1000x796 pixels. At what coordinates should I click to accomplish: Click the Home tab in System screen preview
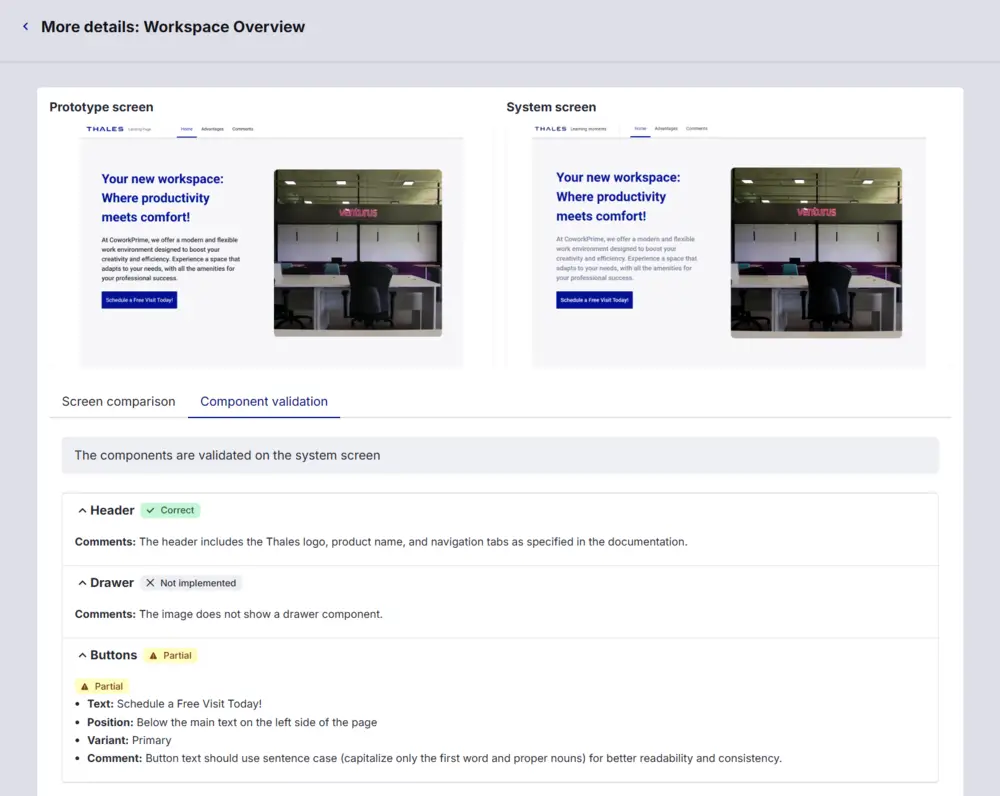pyautogui.click(x=640, y=129)
